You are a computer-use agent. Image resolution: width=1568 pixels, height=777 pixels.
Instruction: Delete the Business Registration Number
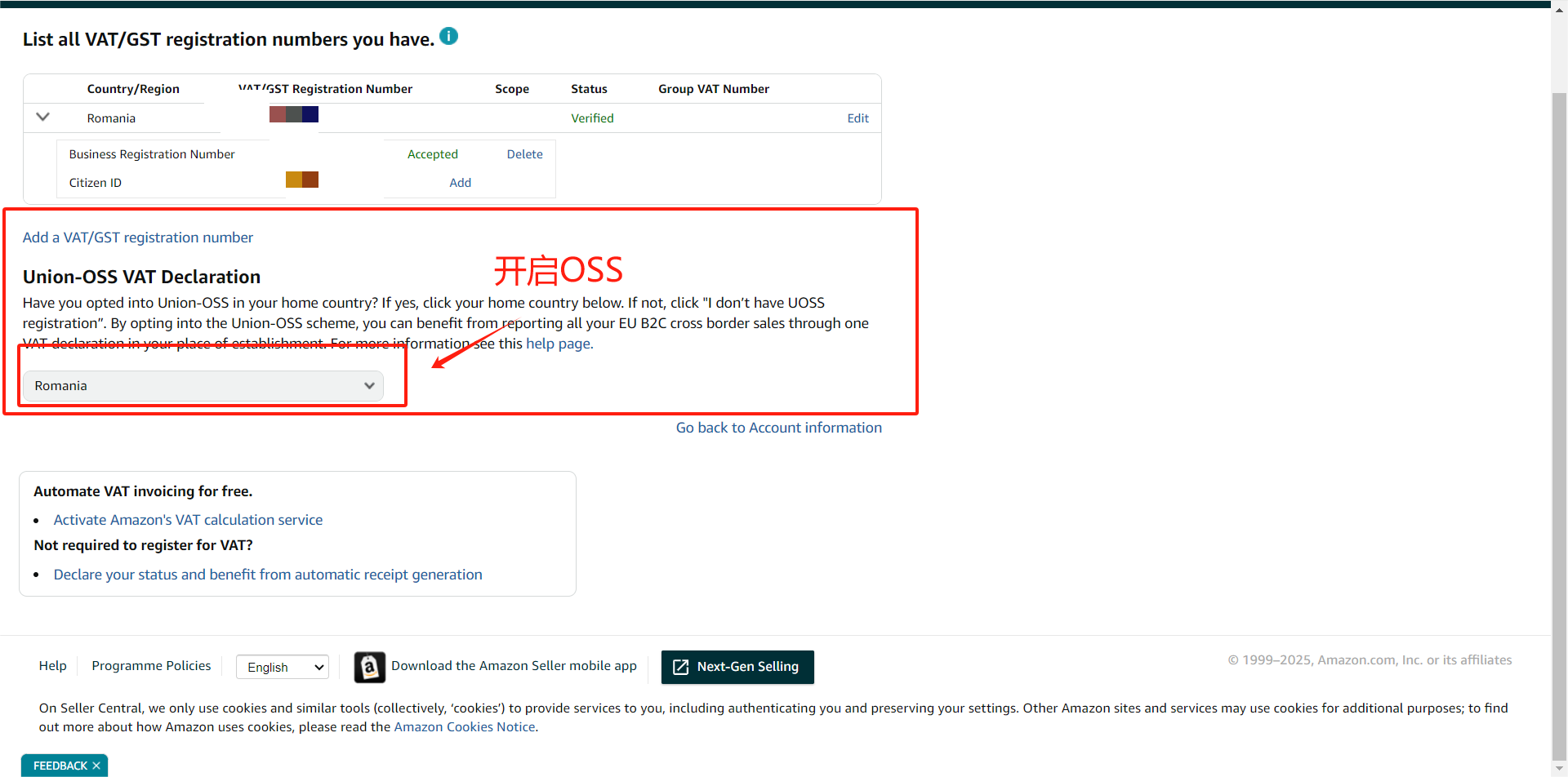pyautogui.click(x=524, y=154)
